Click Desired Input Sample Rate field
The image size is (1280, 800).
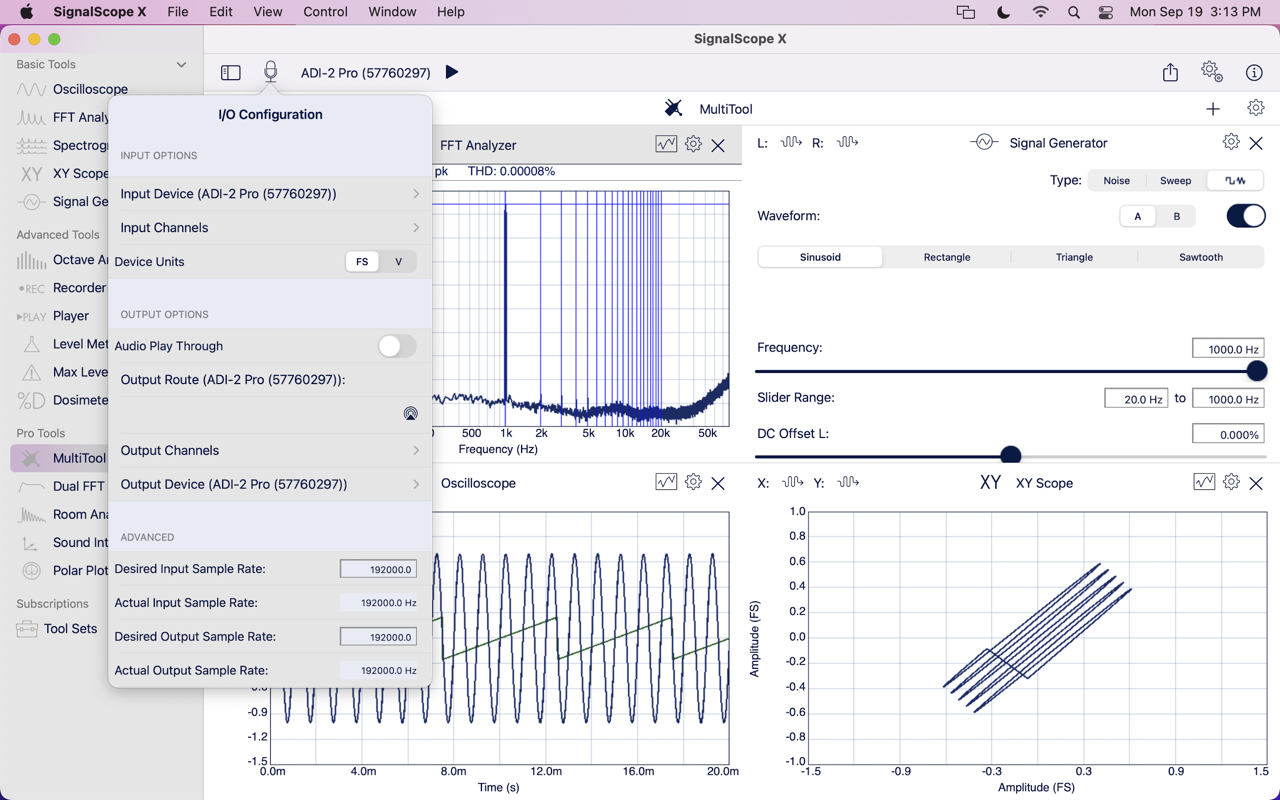coord(378,569)
